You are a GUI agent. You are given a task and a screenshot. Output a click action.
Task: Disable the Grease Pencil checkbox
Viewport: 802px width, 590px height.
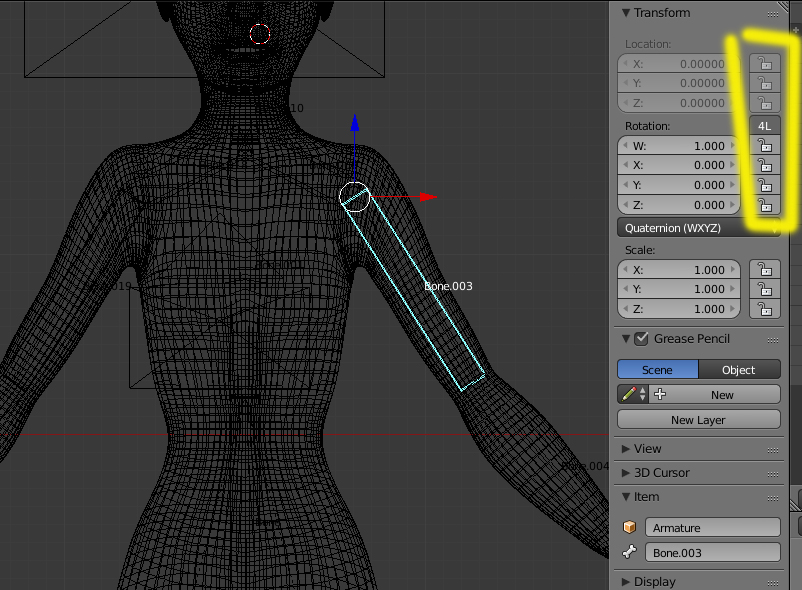642,339
